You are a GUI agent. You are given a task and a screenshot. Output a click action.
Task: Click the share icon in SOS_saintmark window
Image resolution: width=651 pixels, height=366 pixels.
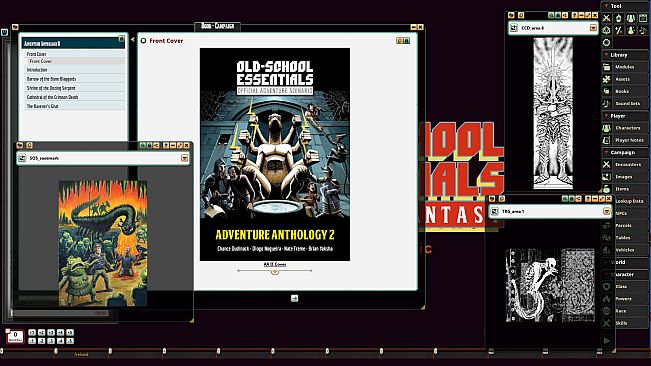(156, 145)
